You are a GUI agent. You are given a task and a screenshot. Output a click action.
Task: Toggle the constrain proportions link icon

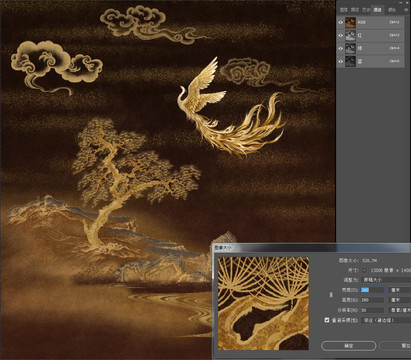click(331, 295)
